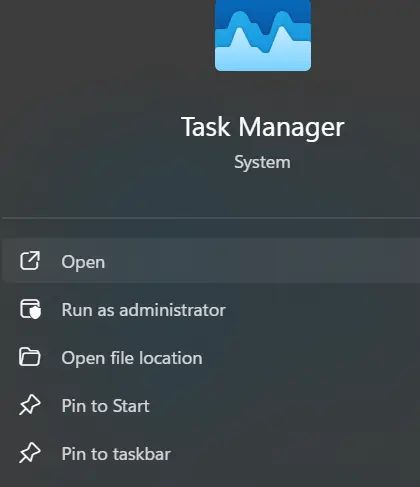Image resolution: width=420 pixels, height=487 pixels.
Task: Click the Task Manager app icon
Action: pos(263,35)
